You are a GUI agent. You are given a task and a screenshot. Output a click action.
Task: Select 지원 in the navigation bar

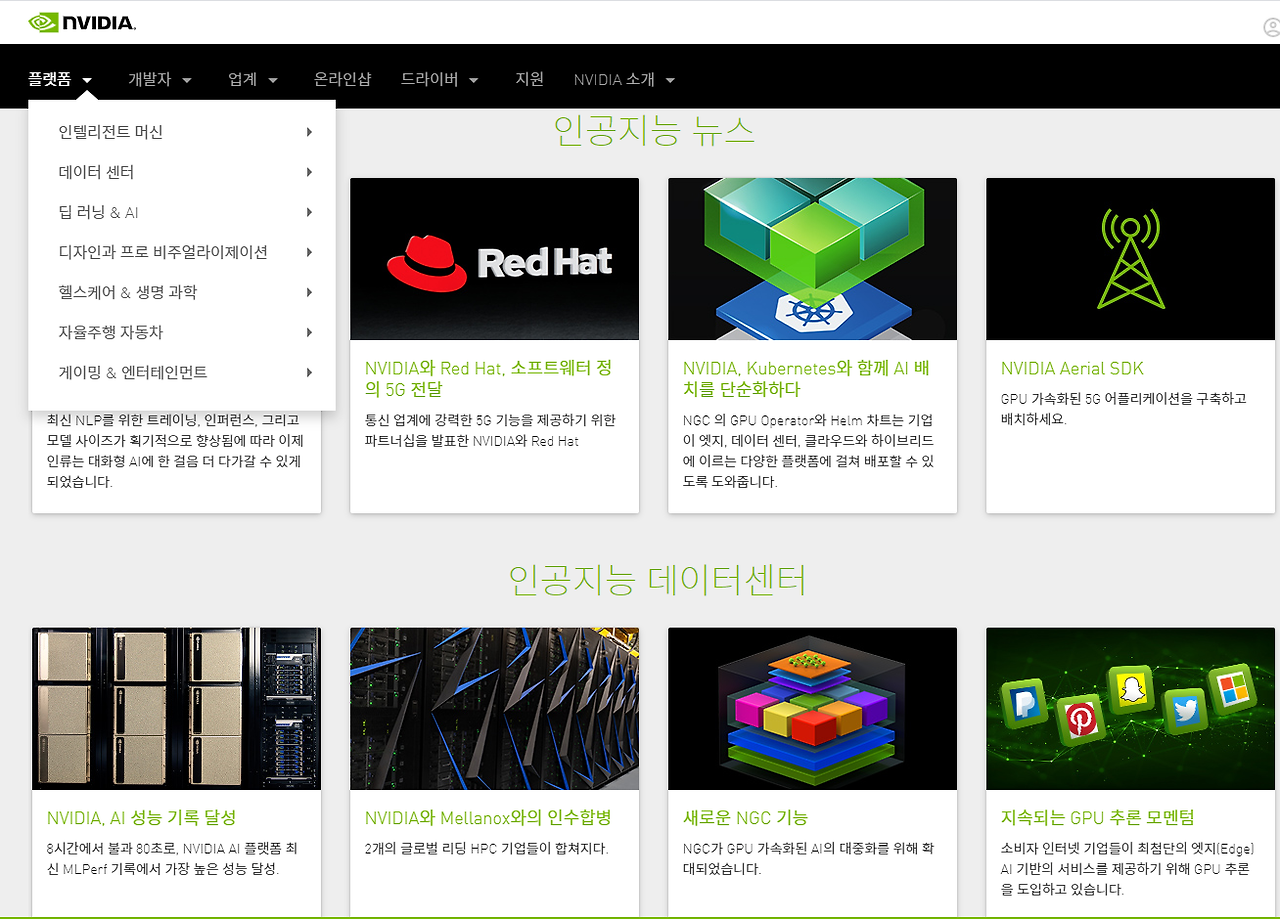[529, 79]
